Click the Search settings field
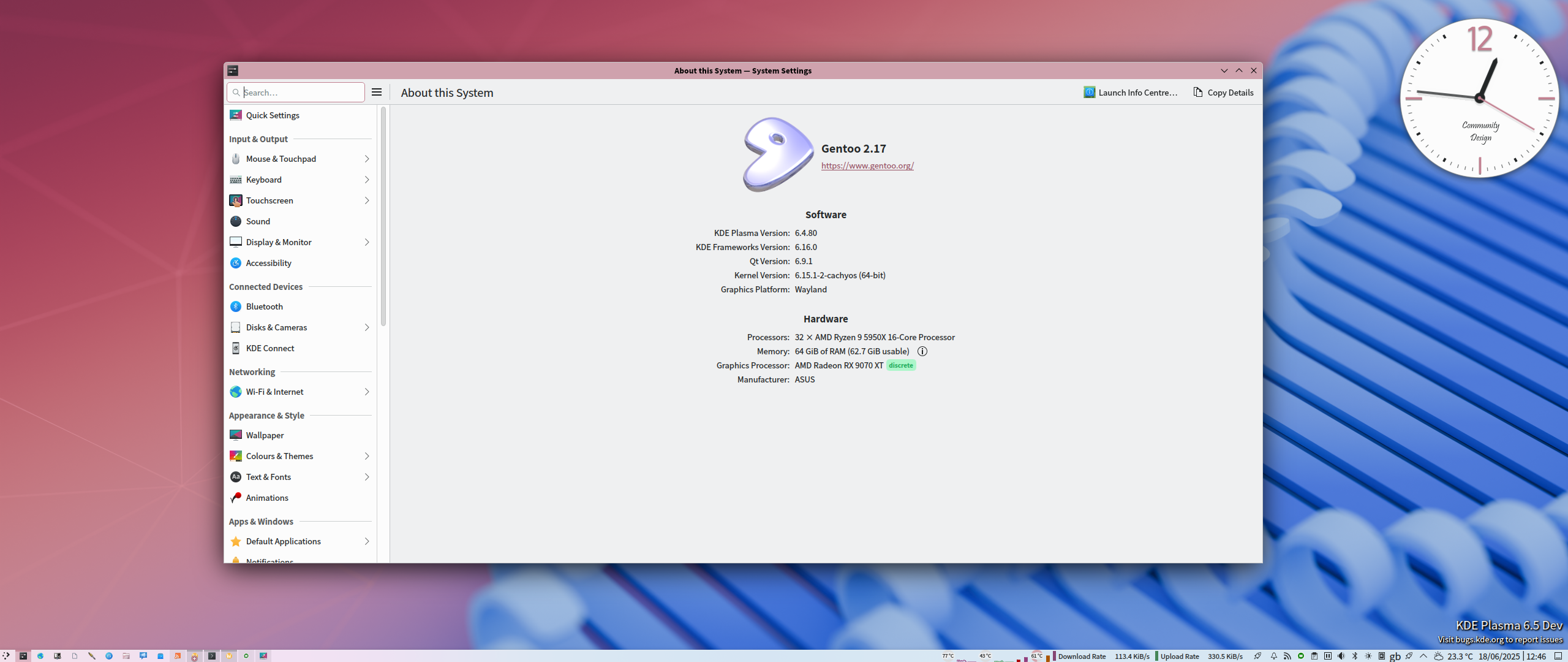This screenshot has width=1568, height=662. point(296,93)
